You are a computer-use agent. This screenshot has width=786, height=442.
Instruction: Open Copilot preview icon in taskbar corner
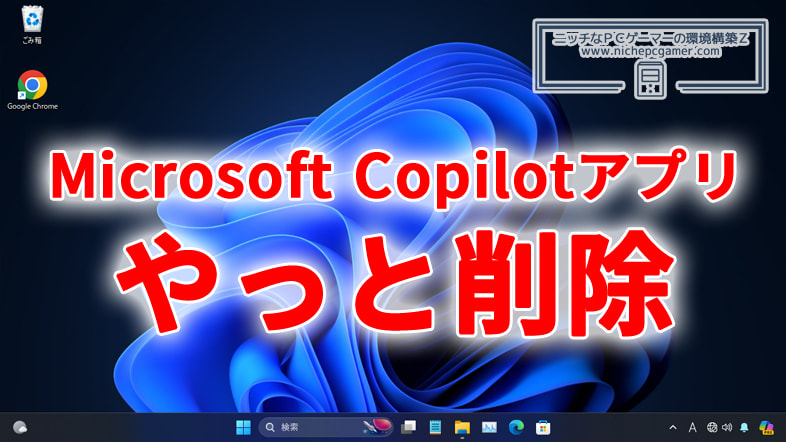pyautogui.click(x=766, y=427)
